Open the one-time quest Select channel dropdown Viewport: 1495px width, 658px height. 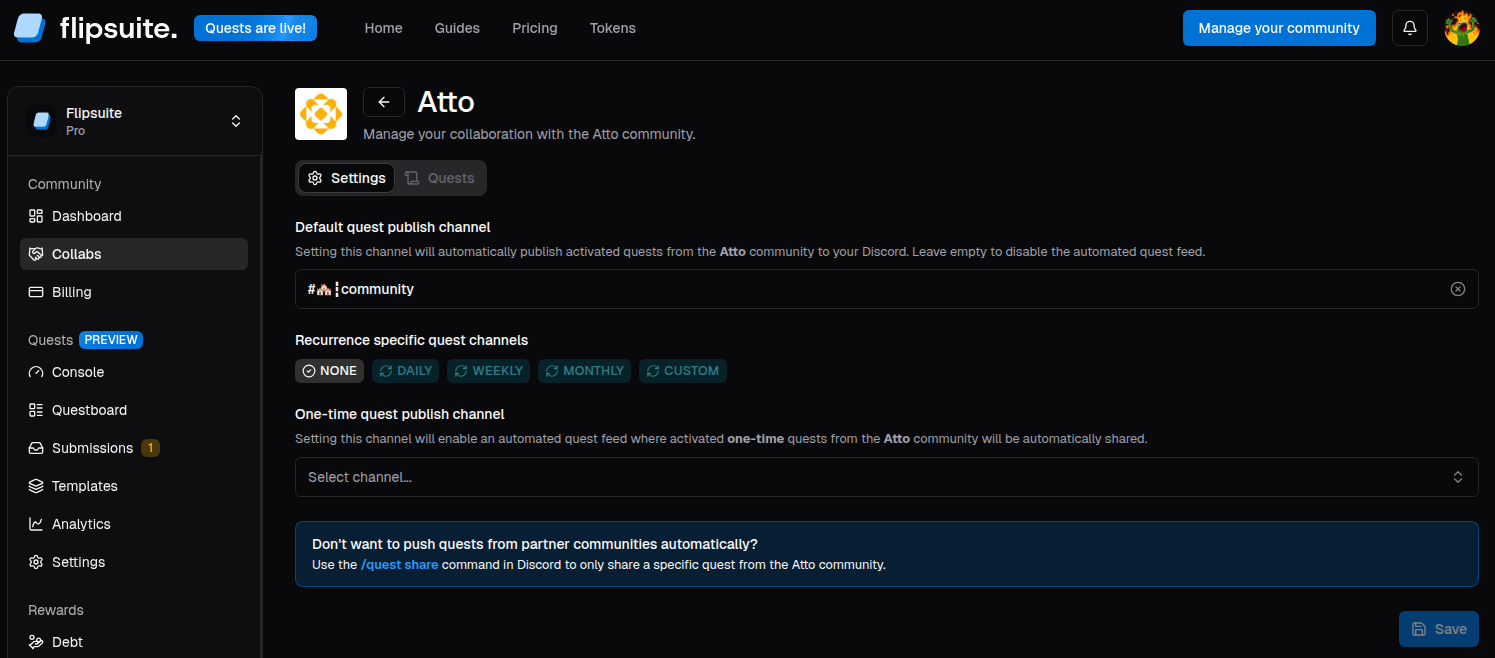click(x=886, y=477)
